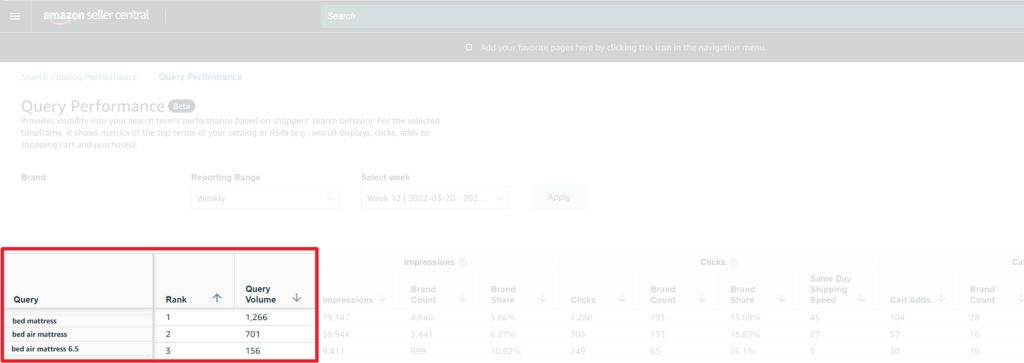Switch to Search Catalog Performance tab

79,77
